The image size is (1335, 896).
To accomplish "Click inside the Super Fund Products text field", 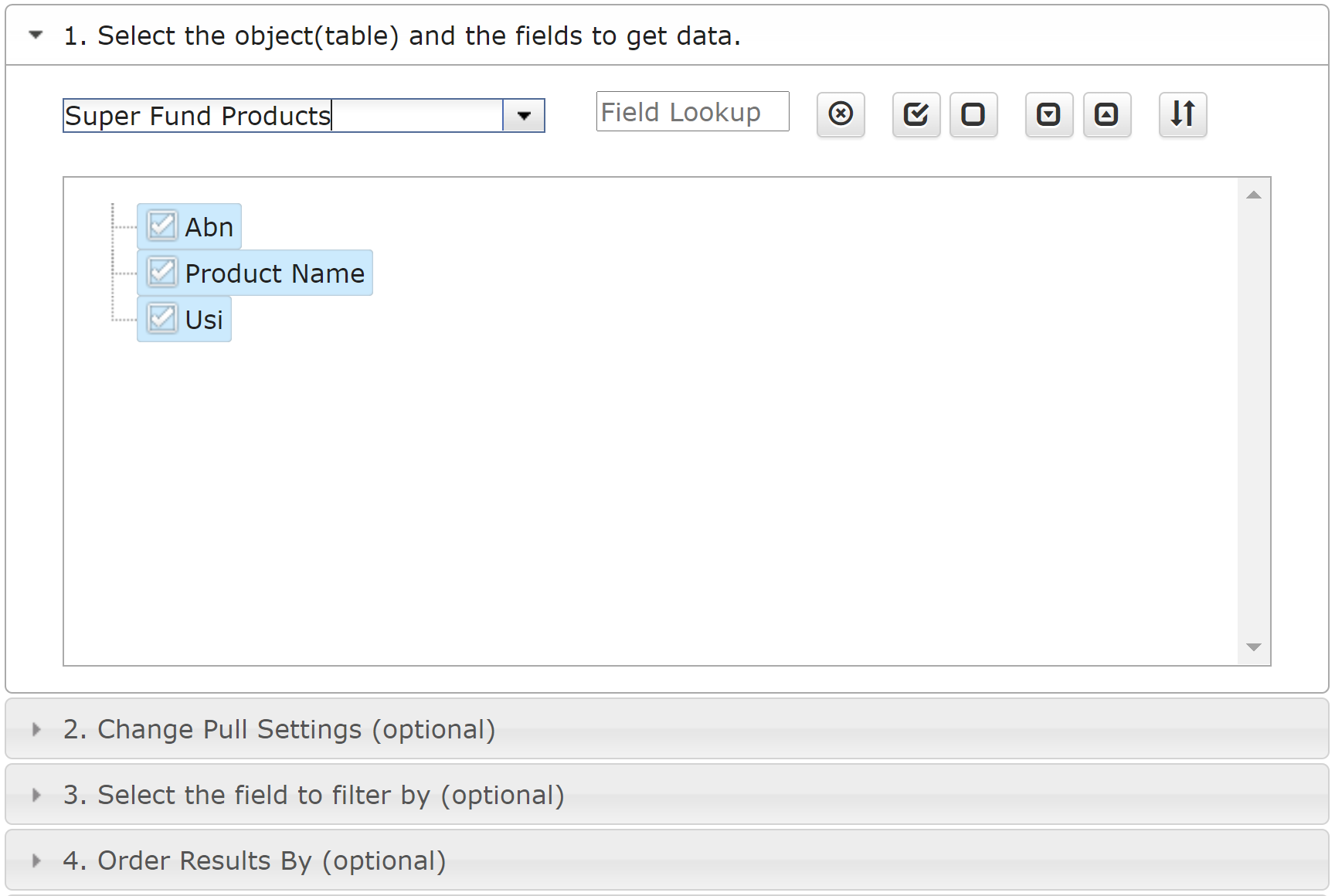I will point(283,116).
